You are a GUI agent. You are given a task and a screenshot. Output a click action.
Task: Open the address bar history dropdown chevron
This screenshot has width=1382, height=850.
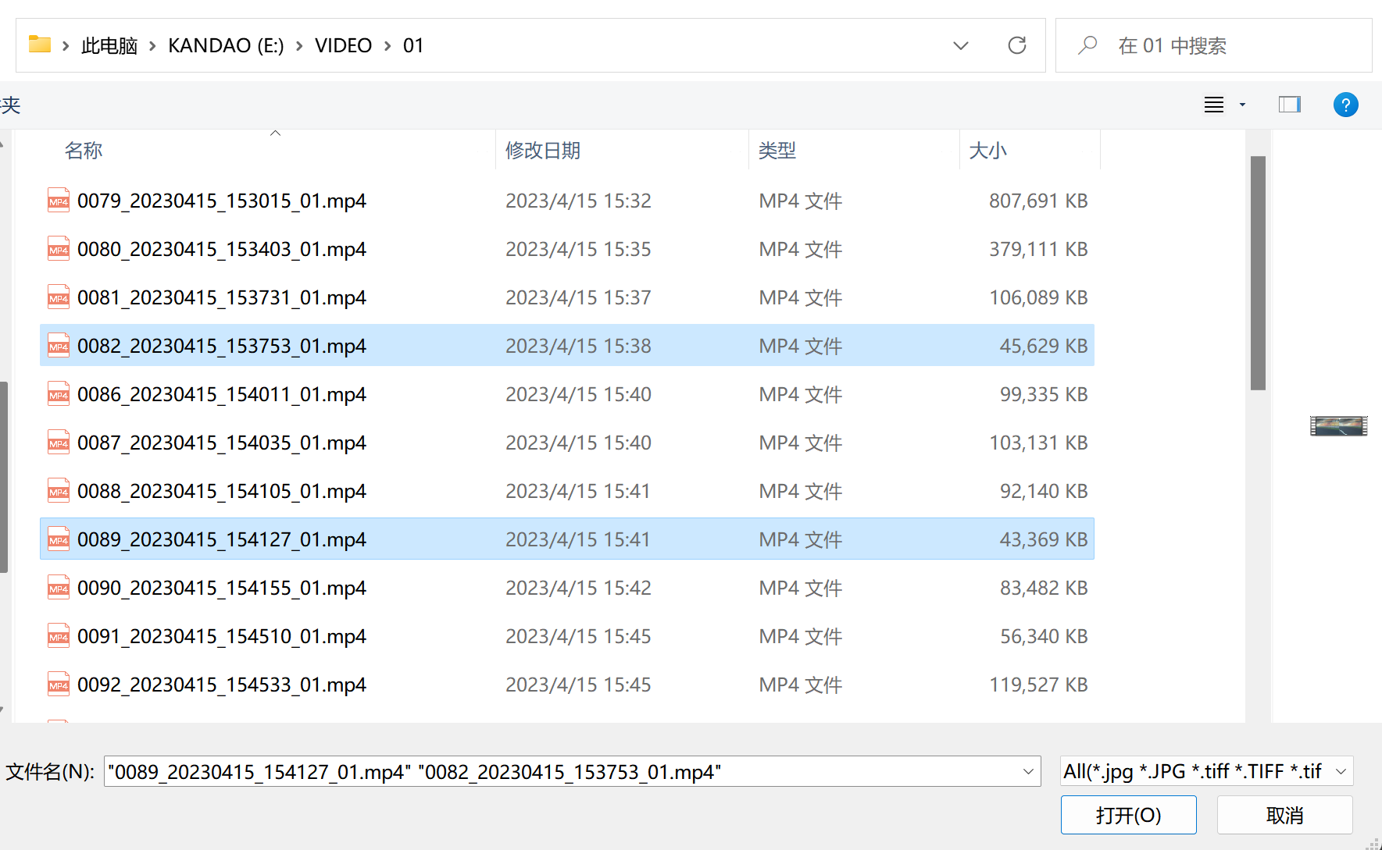(x=960, y=45)
